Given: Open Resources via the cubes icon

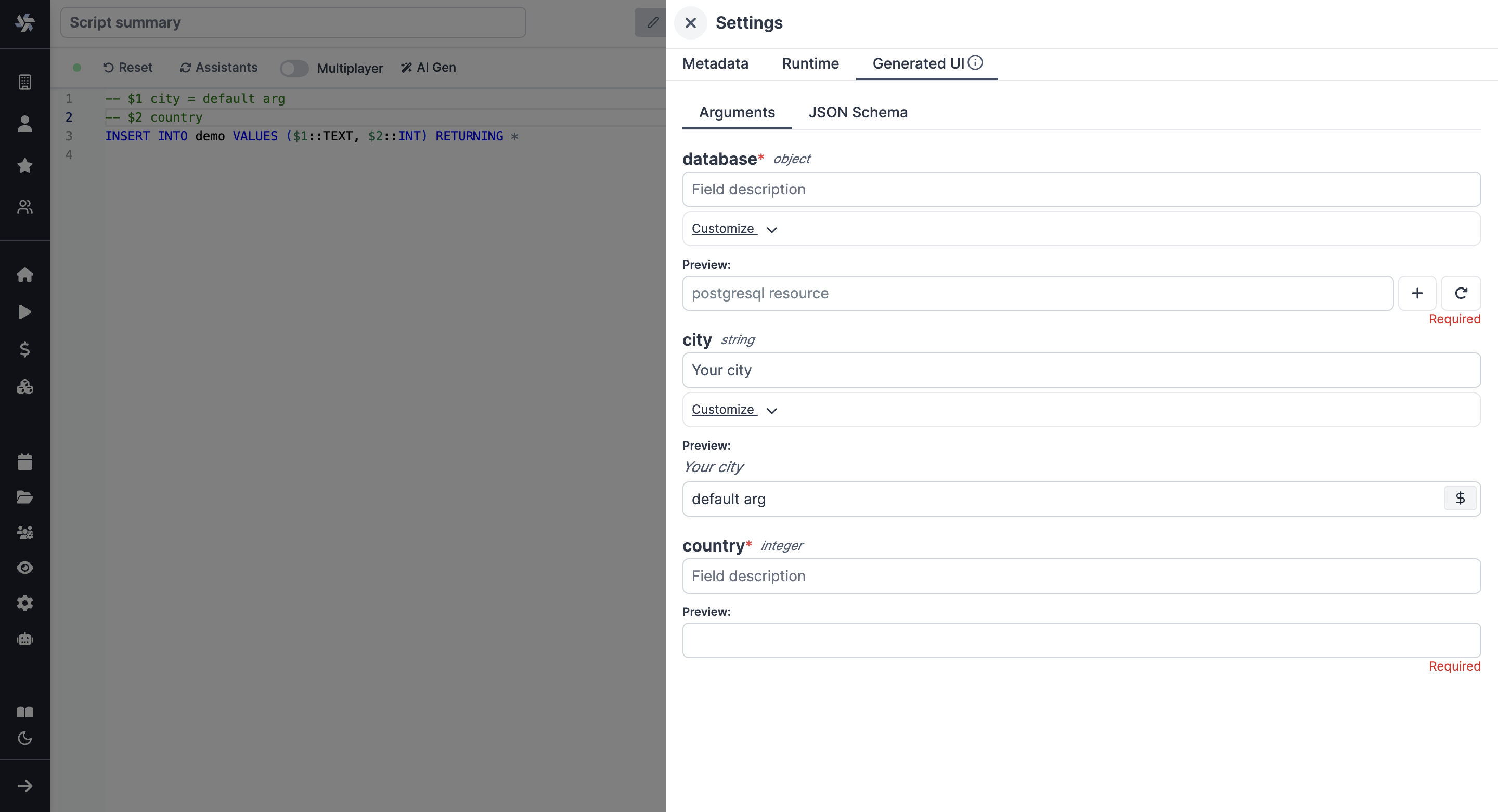Looking at the screenshot, I should (25, 387).
